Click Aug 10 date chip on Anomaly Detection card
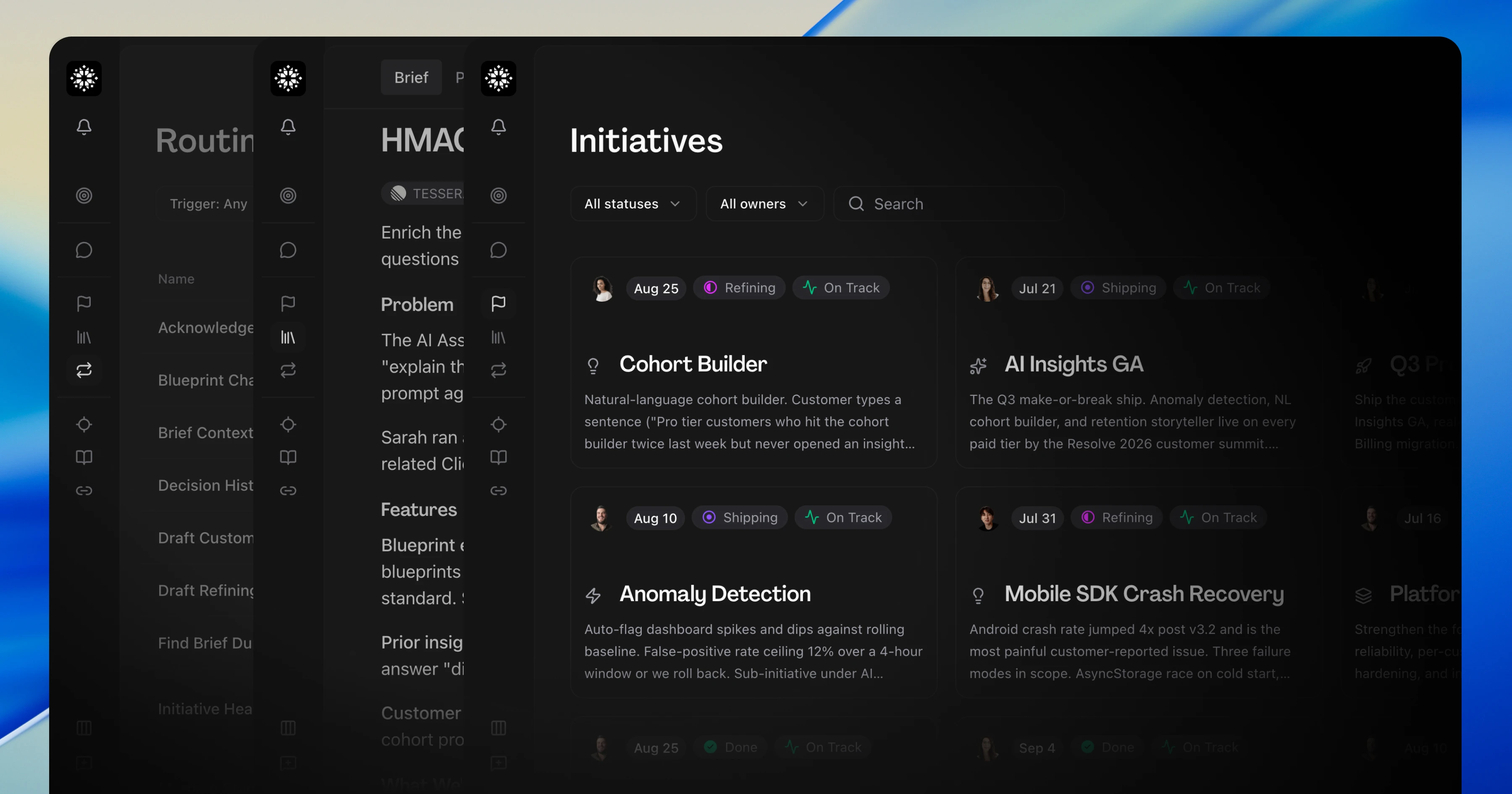This screenshot has width=1512, height=794. pos(655,518)
